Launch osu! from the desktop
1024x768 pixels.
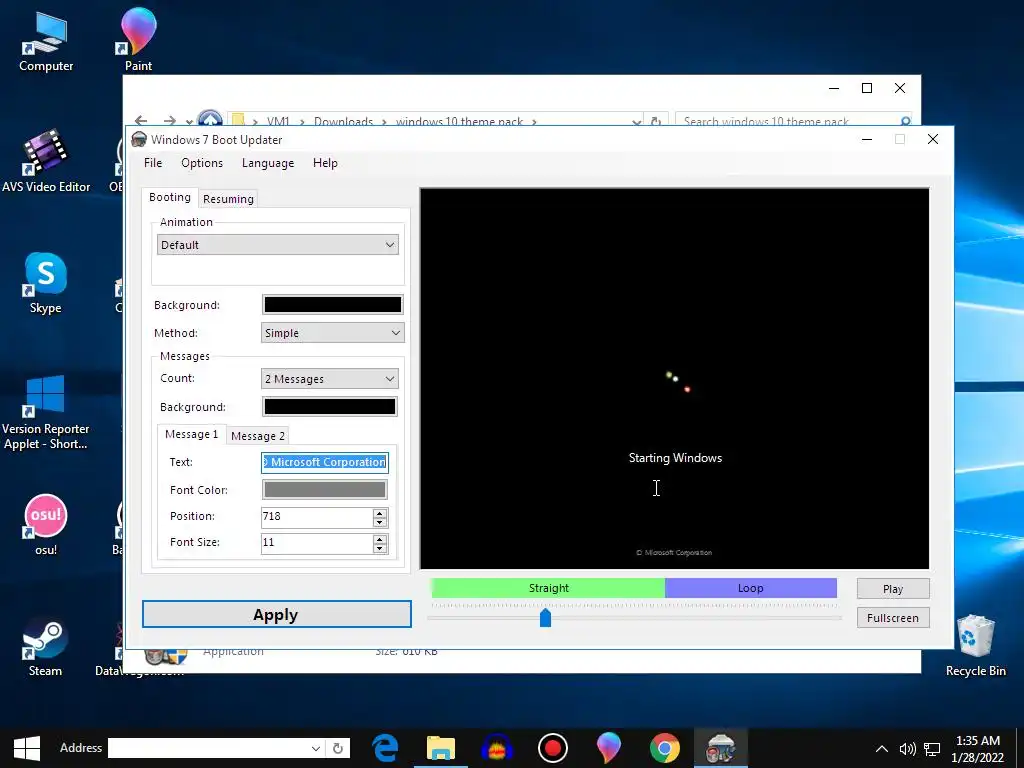click(45, 524)
